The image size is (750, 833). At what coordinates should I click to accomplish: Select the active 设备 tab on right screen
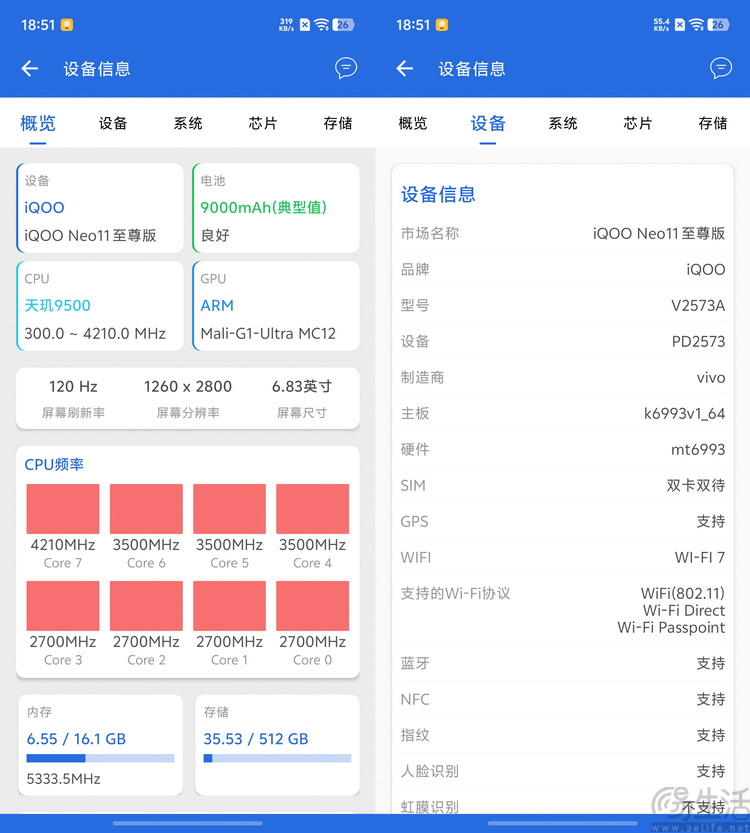coord(488,123)
